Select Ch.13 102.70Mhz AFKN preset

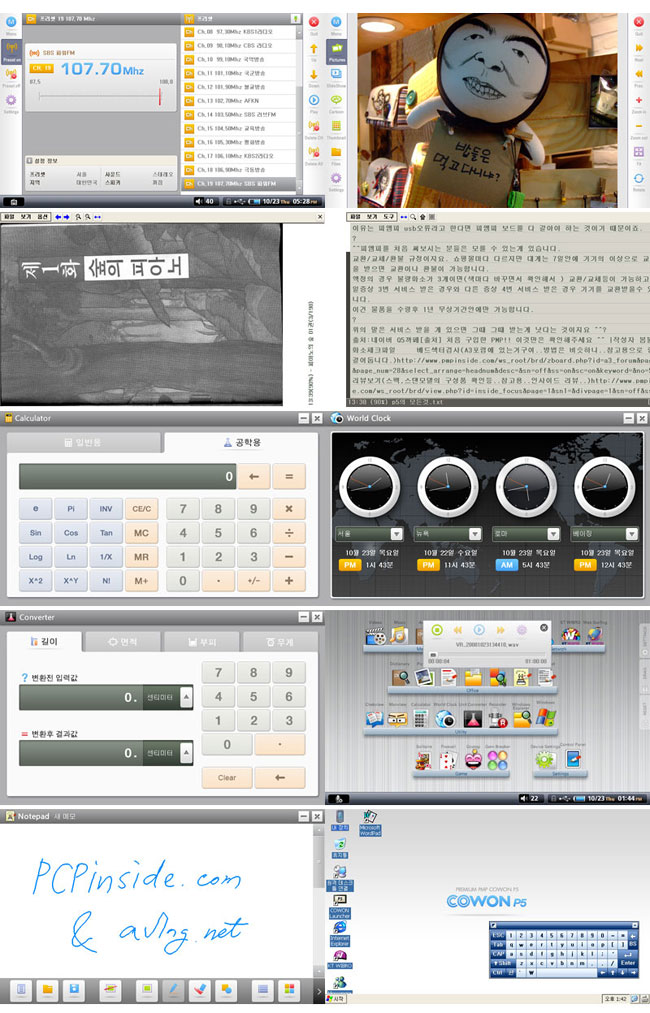(x=240, y=101)
